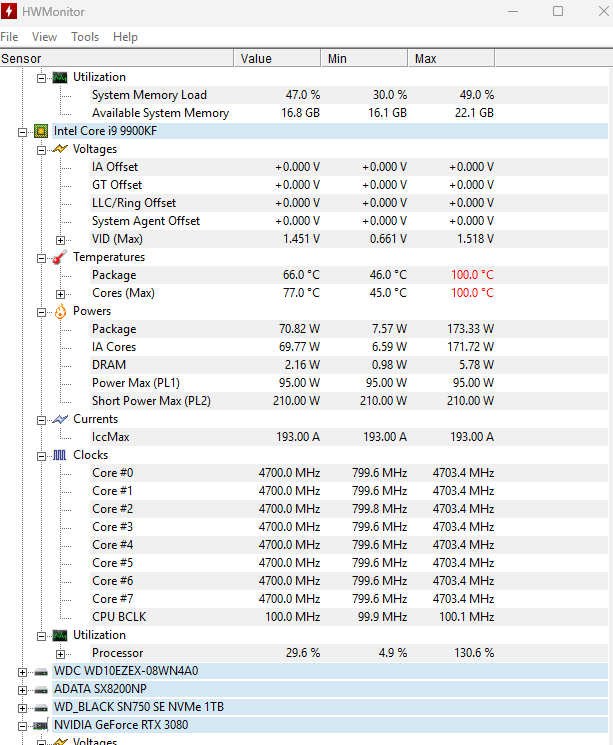Expand the WDC WD10EZEX-08WN4A0 drive node
Image resolution: width=613 pixels, height=745 pixels.
pos(22,672)
